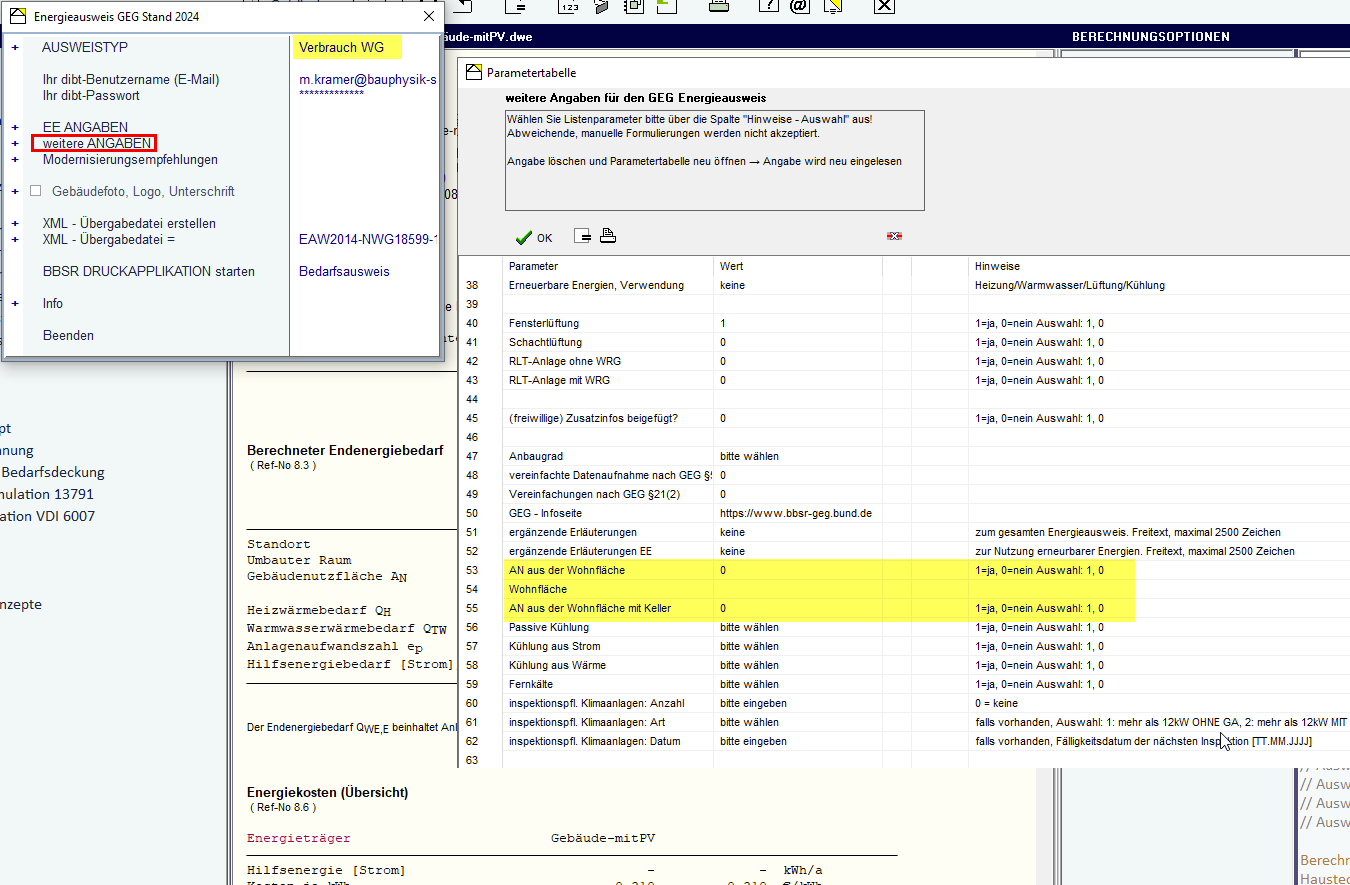
Task: Expand the AUSWEISTYP entry with plus sign
Action: point(15,48)
